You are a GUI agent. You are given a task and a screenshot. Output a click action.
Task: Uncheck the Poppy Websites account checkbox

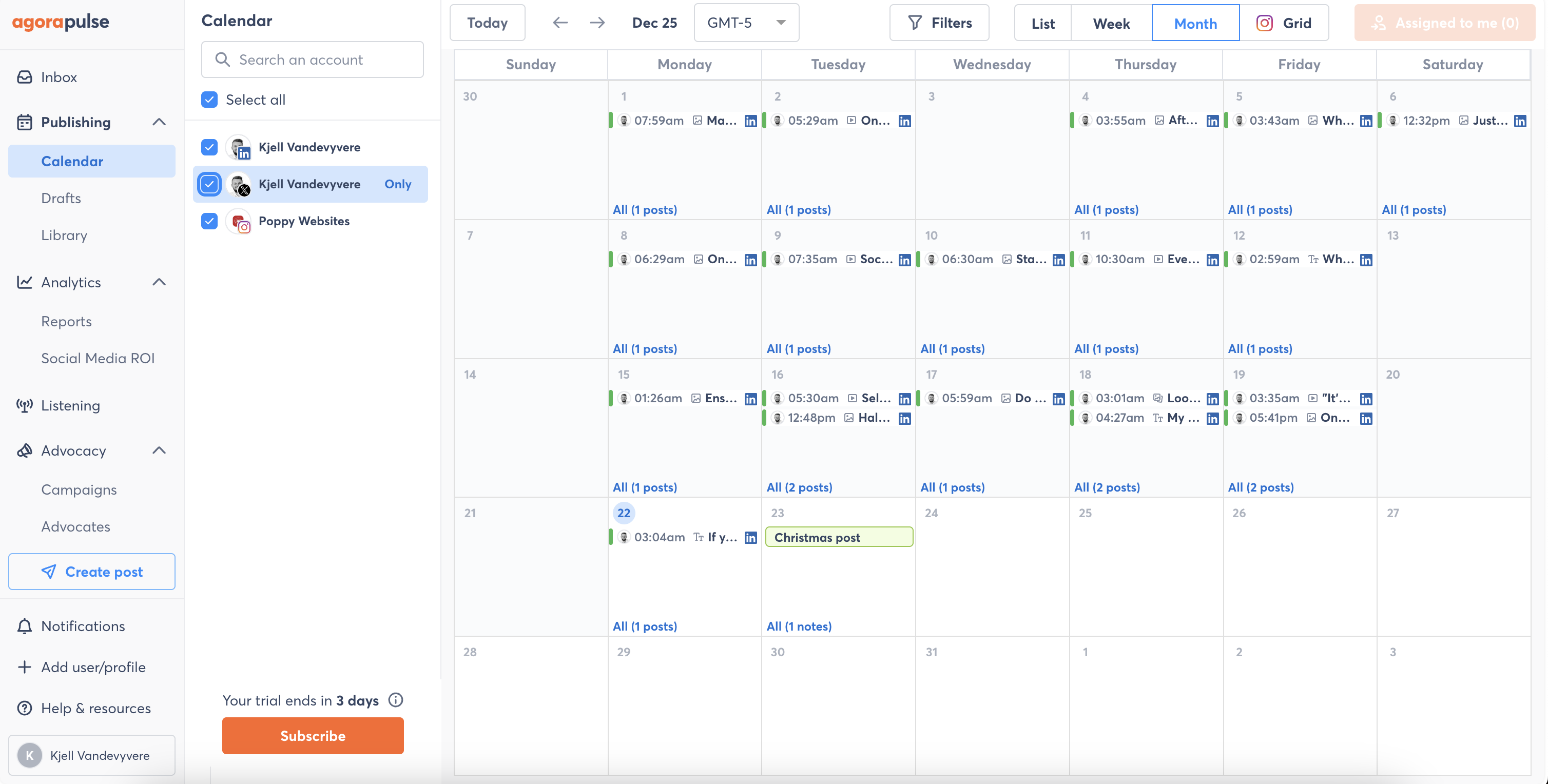[x=209, y=221]
